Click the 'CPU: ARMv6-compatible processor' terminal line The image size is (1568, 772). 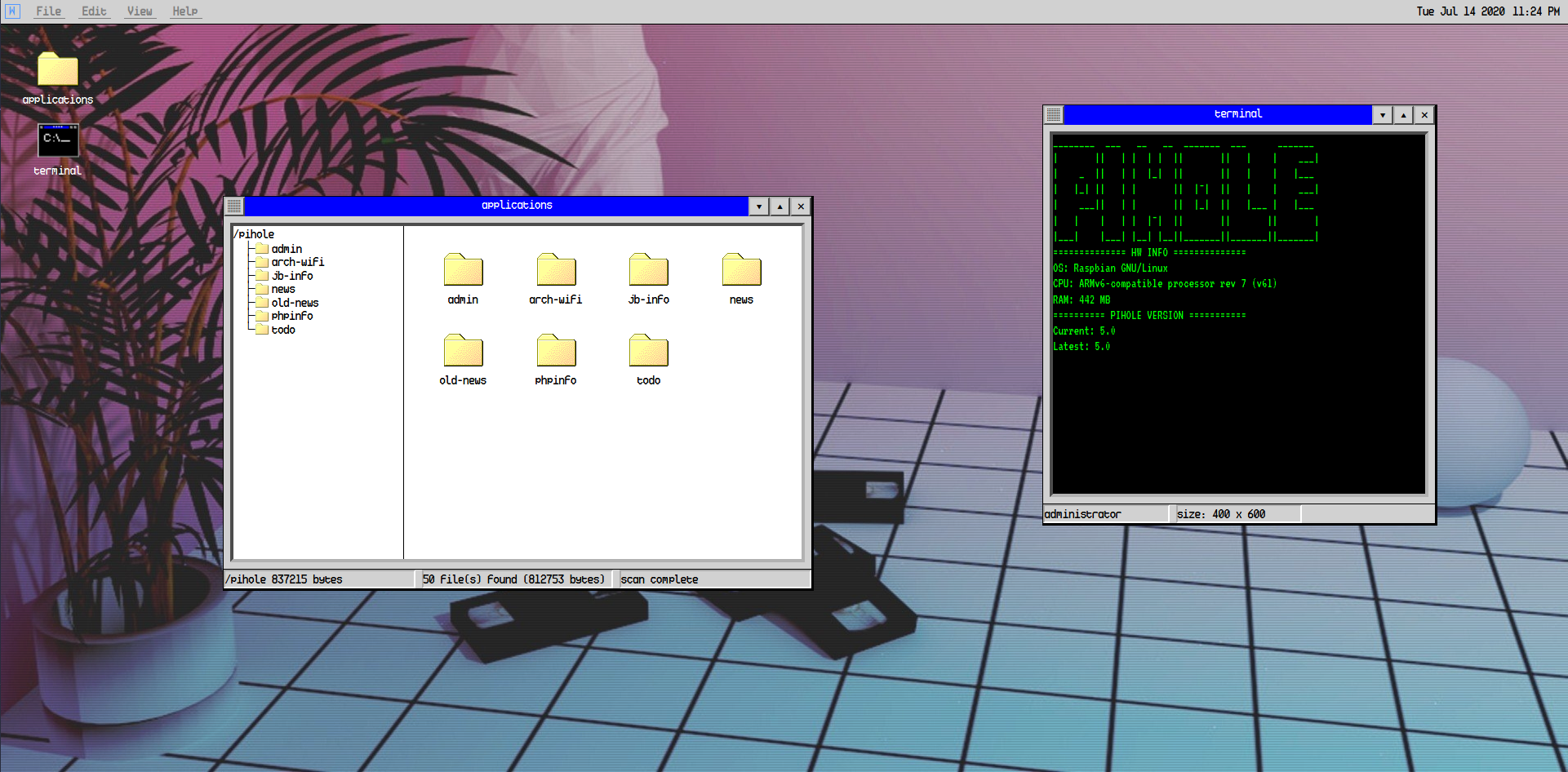[1165, 284]
